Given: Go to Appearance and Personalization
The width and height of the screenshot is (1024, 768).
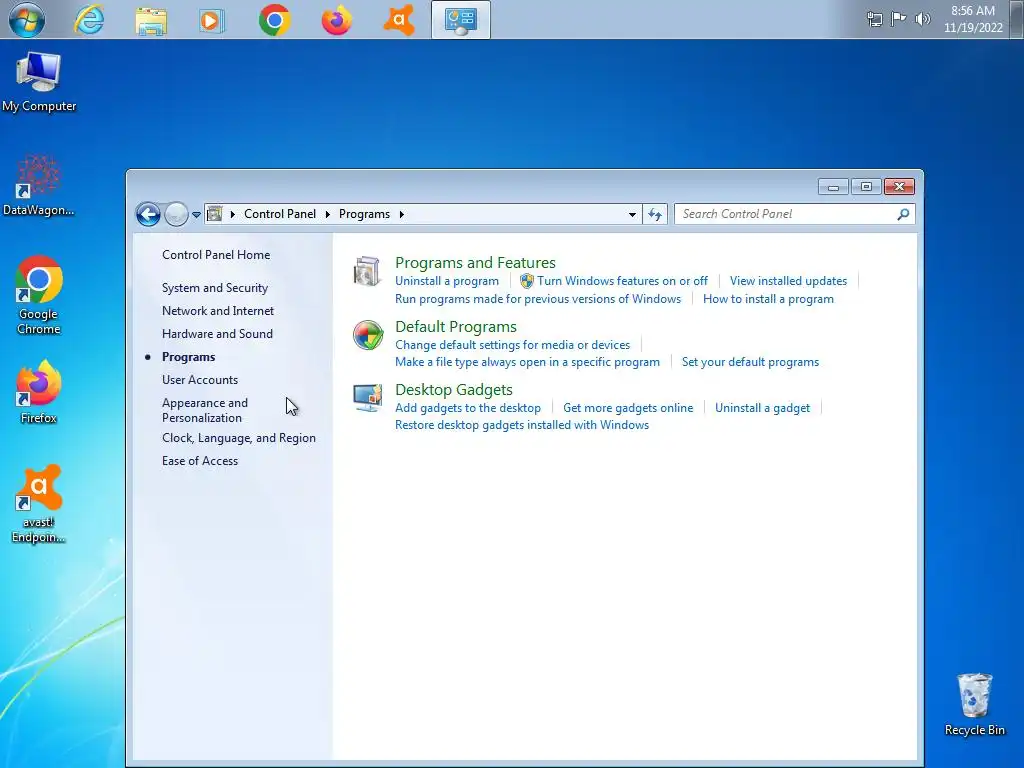Looking at the screenshot, I should [204, 410].
